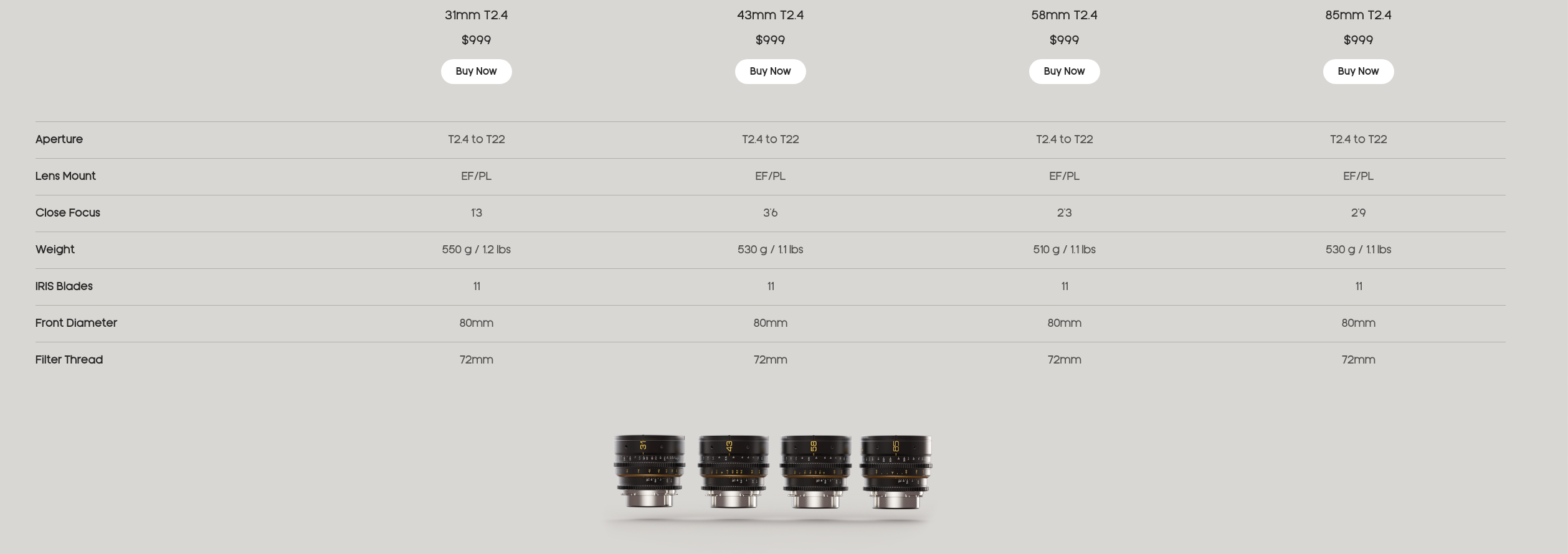Open the 31mm T2.4 product title
Screen dimensions: 1568x554
(476, 15)
